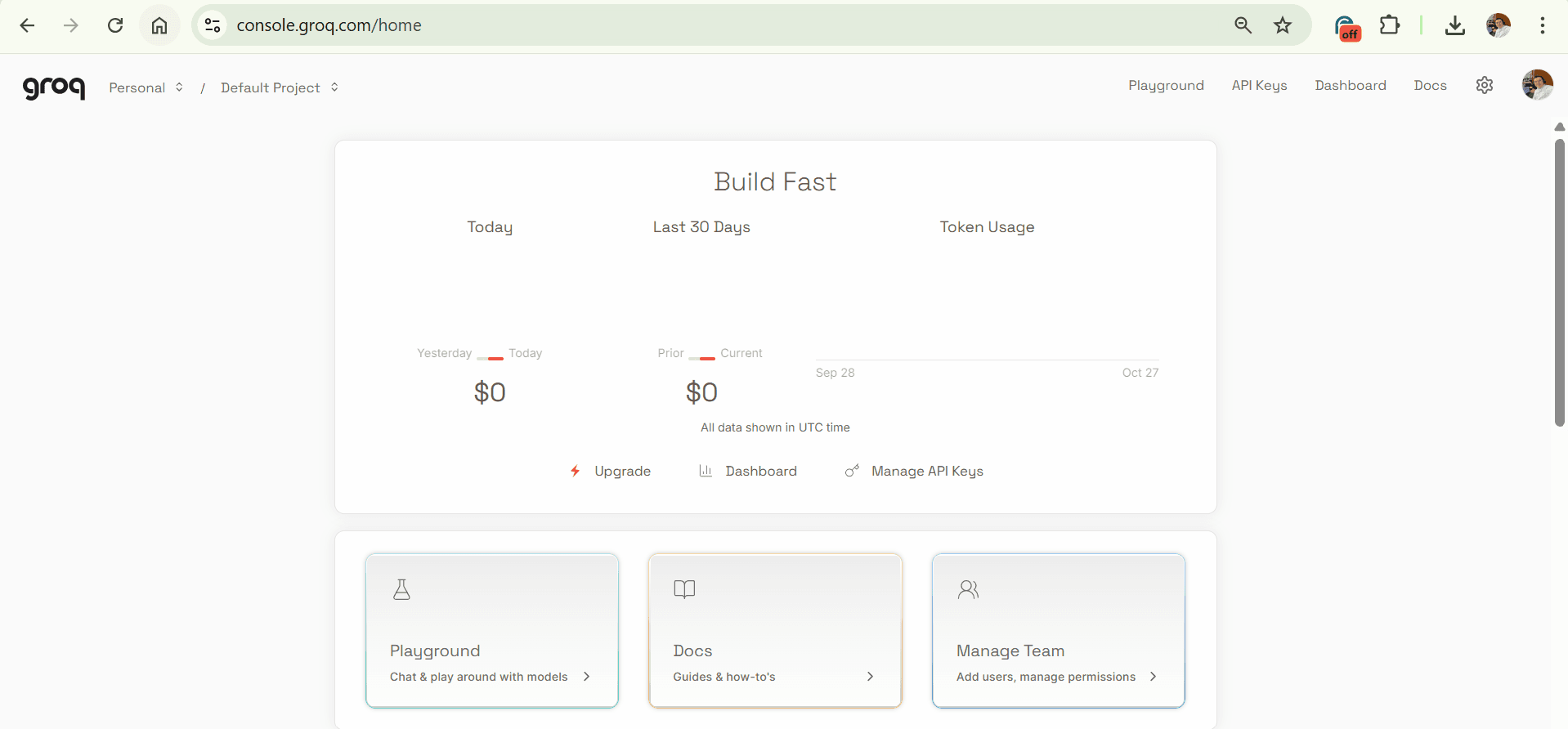This screenshot has width=1568, height=729.
Task: Click the Manage Team users icon
Action: coord(968,589)
